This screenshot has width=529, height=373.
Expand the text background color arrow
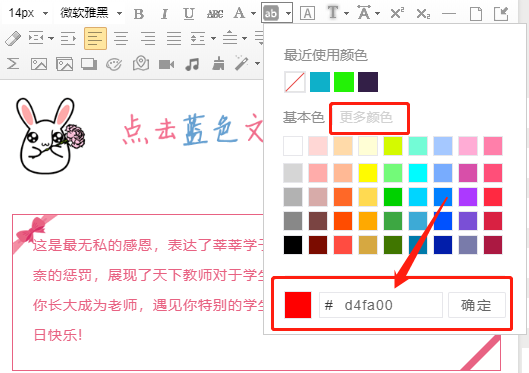click(288, 13)
